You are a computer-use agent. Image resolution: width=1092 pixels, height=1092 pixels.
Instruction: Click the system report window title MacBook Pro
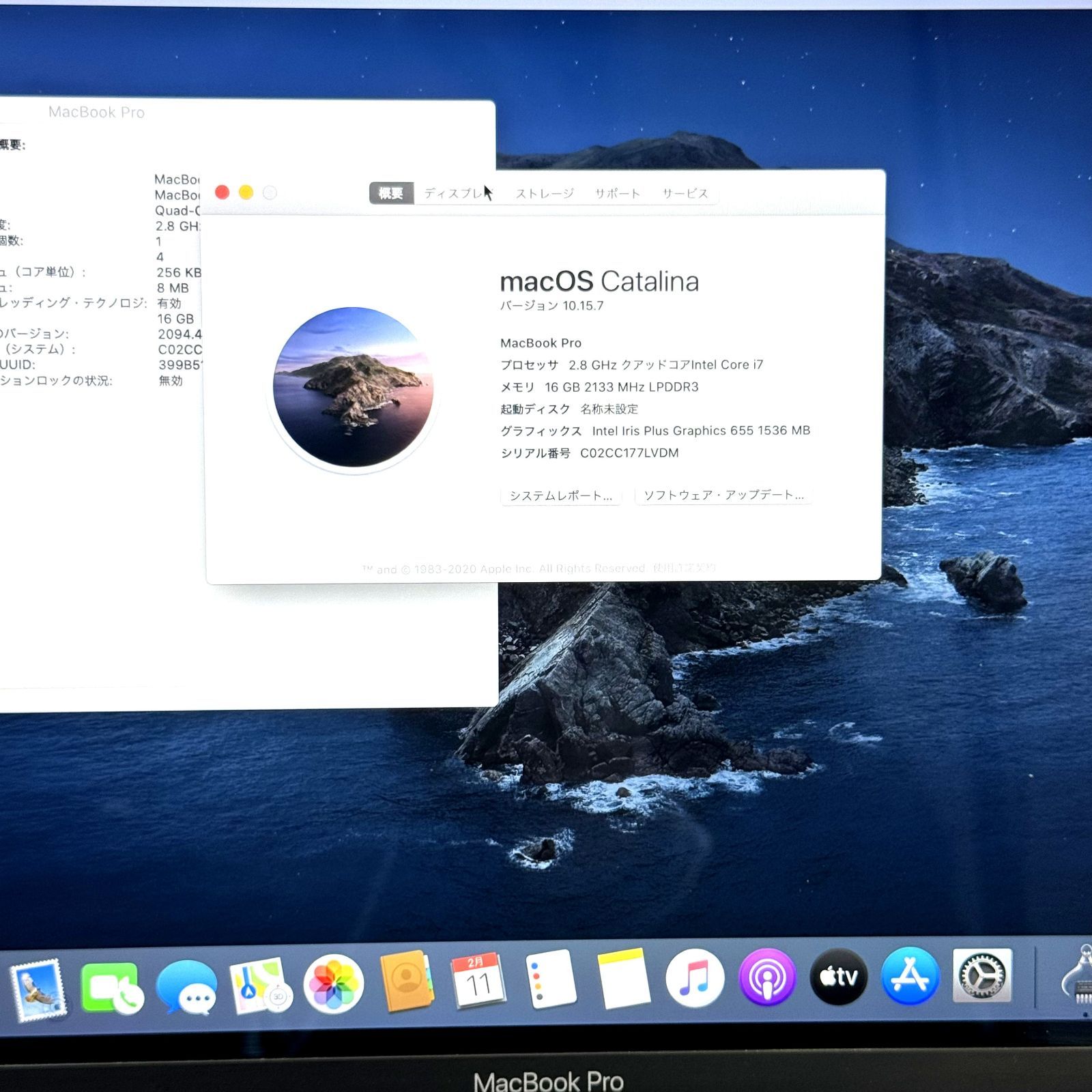point(96,112)
